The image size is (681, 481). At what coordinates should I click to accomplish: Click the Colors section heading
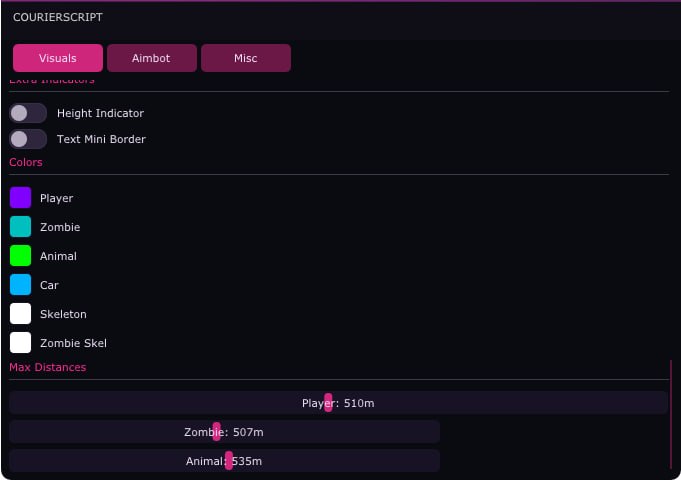click(x=26, y=162)
